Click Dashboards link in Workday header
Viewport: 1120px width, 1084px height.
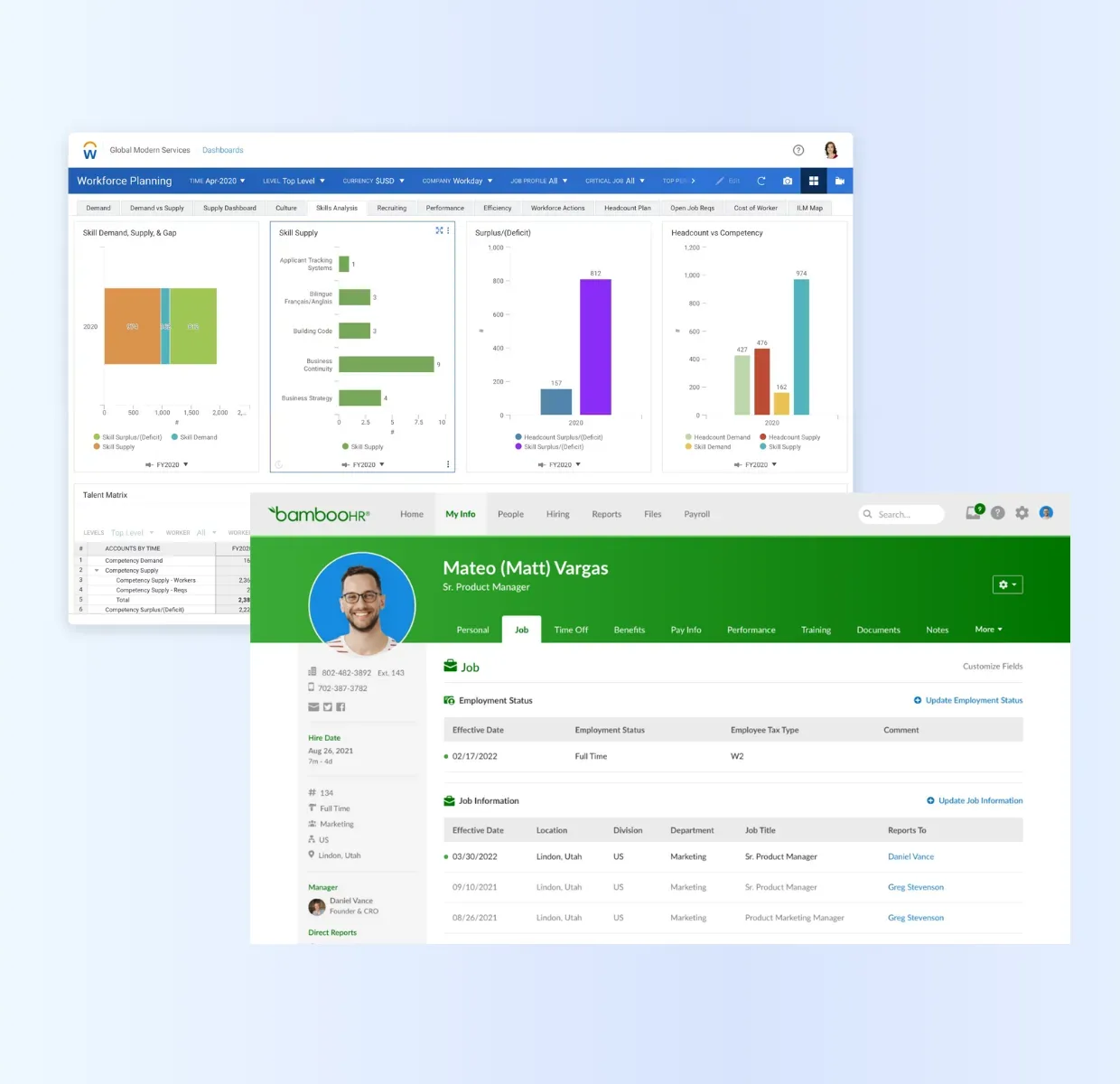222,150
